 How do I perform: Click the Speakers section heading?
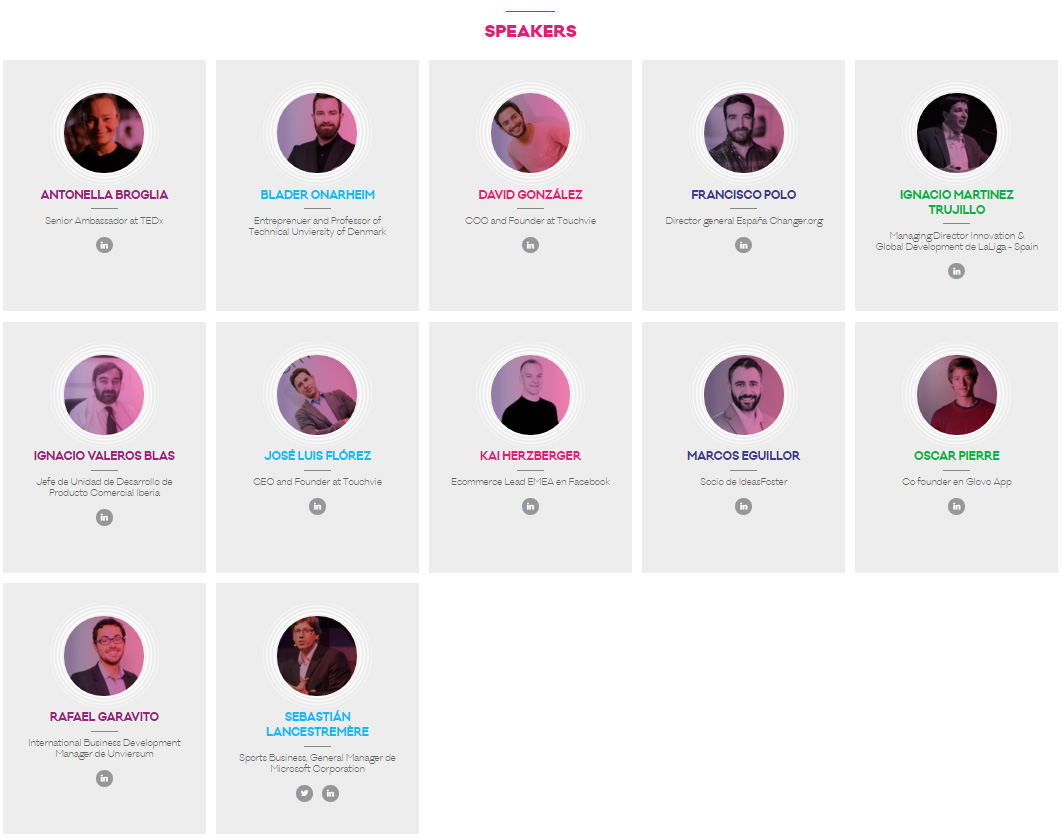(530, 31)
